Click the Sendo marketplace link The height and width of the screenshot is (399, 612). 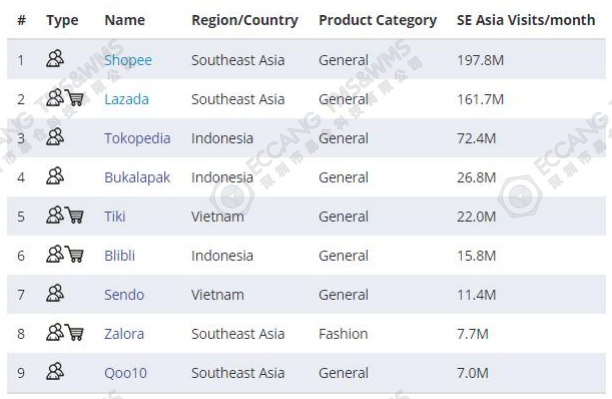[124, 294]
